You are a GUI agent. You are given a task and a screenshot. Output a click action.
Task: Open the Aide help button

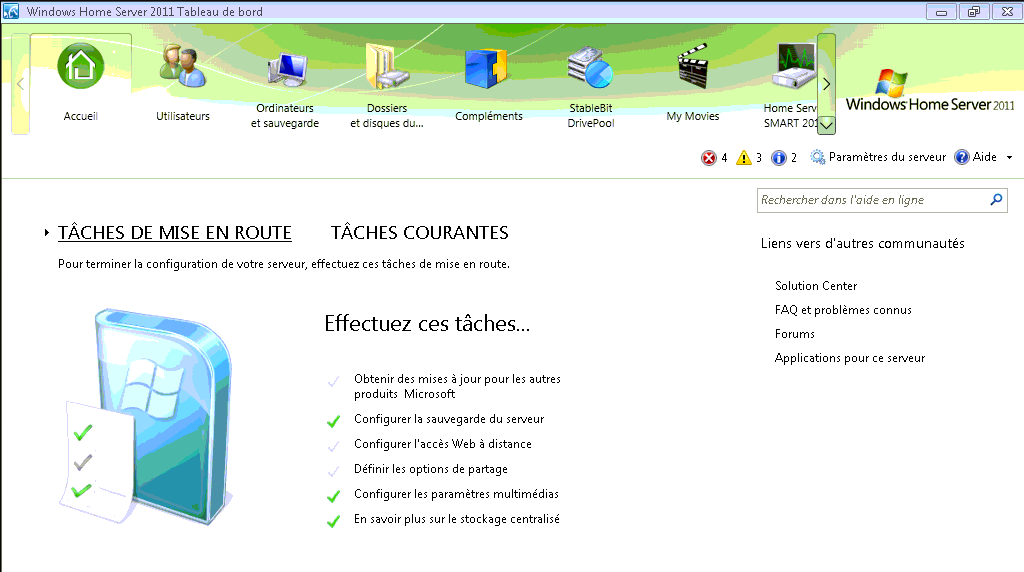click(x=976, y=157)
